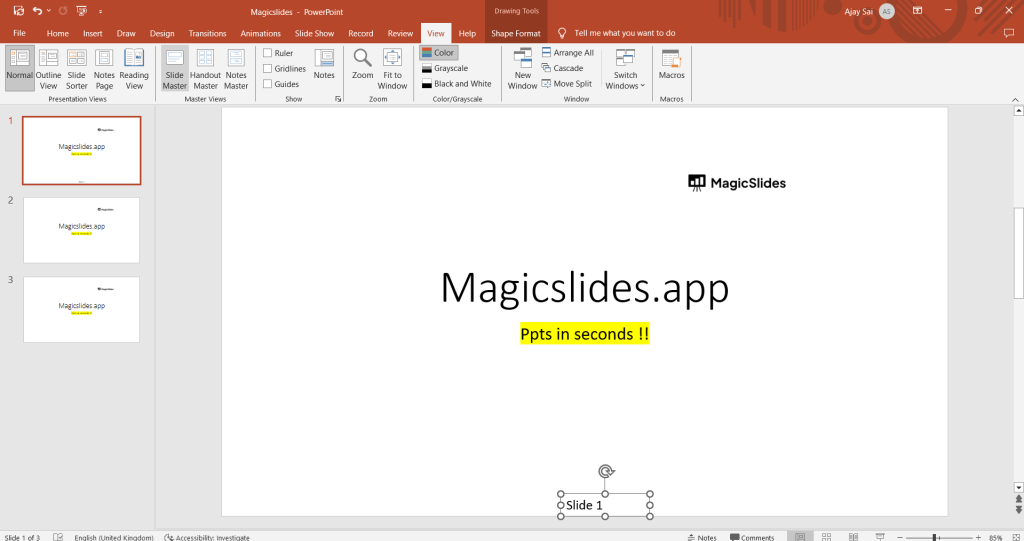Image resolution: width=1024 pixels, height=541 pixels.
Task: Expand the Switch Windows dropdown
Action: tap(625, 68)
